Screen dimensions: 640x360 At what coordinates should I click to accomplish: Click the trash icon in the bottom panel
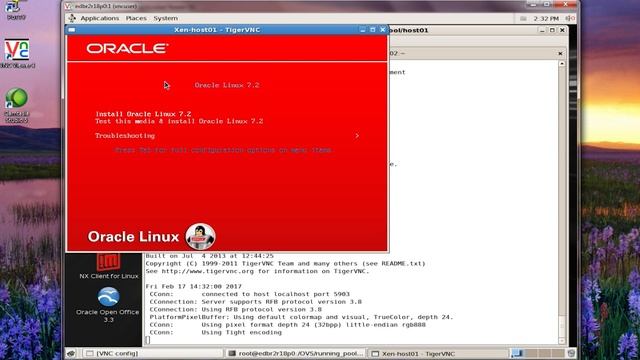(571, 353)
